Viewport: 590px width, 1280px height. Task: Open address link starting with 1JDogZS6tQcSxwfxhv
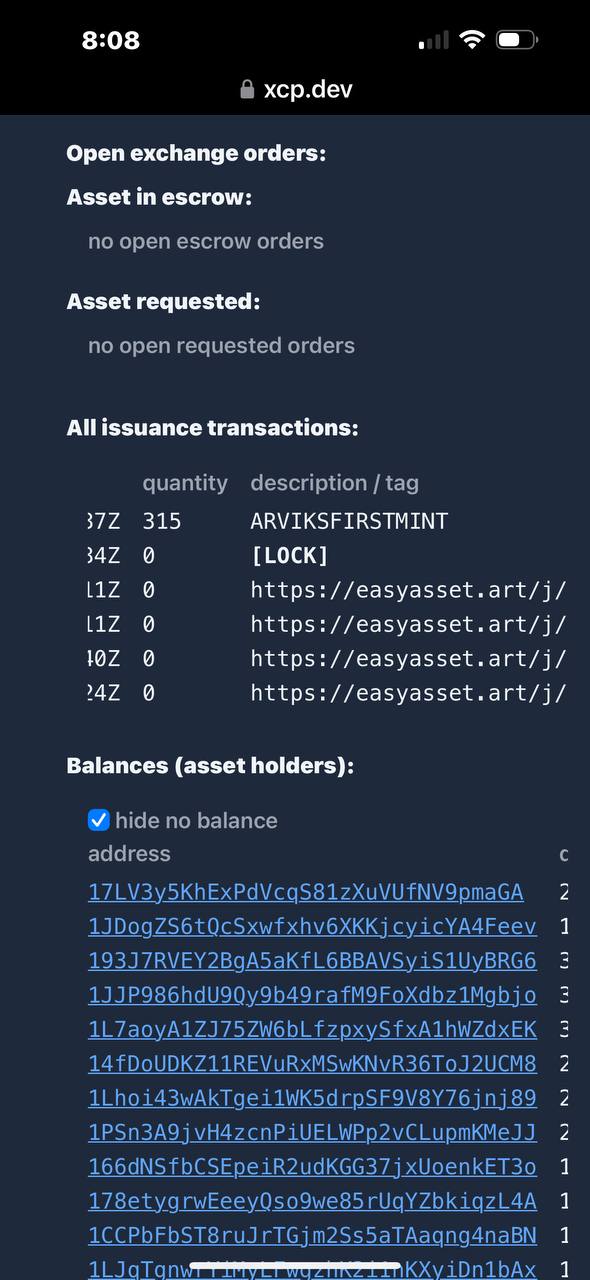[312, 926]
